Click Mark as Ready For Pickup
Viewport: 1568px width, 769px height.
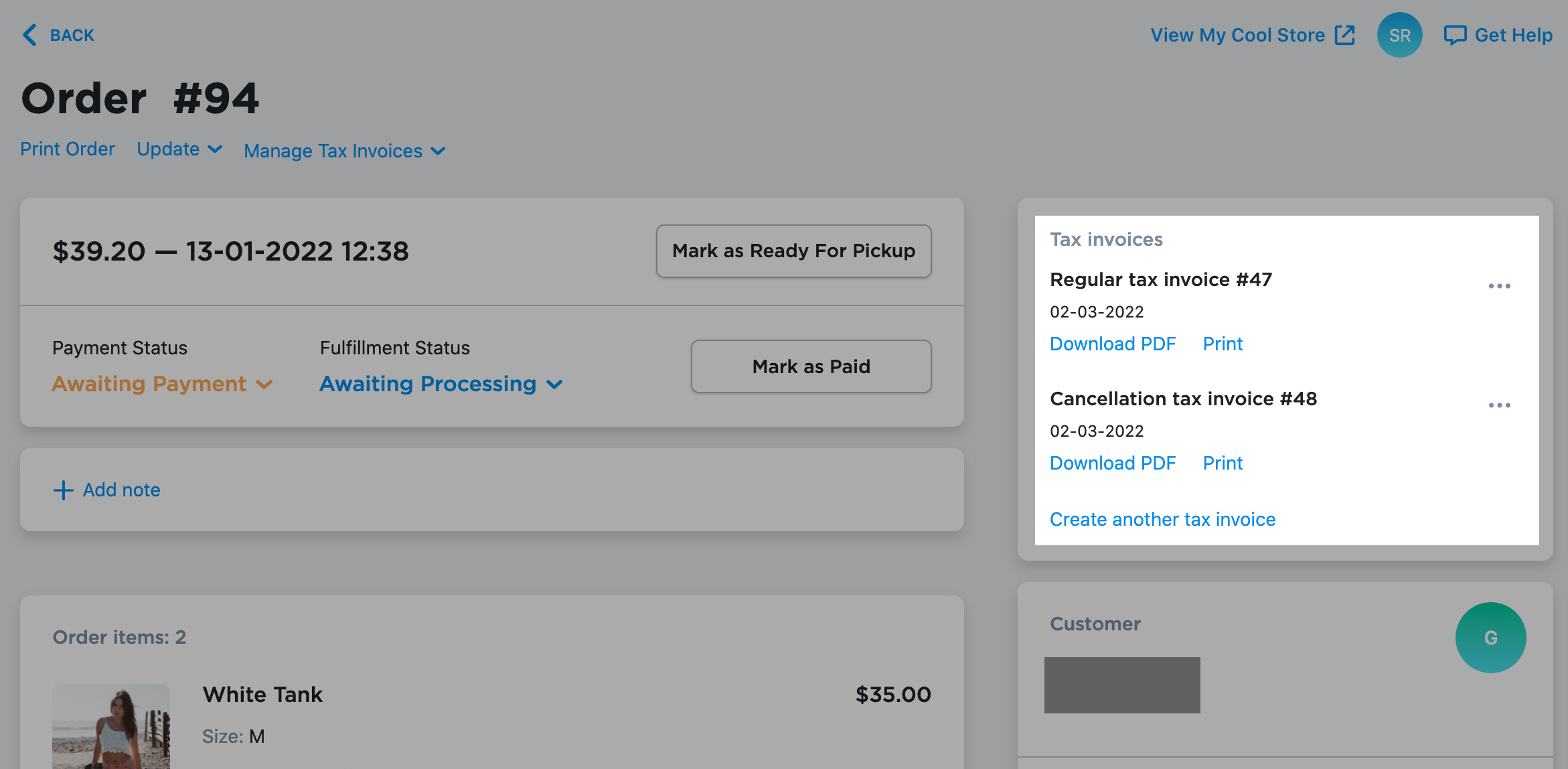(x=793, y=251)
